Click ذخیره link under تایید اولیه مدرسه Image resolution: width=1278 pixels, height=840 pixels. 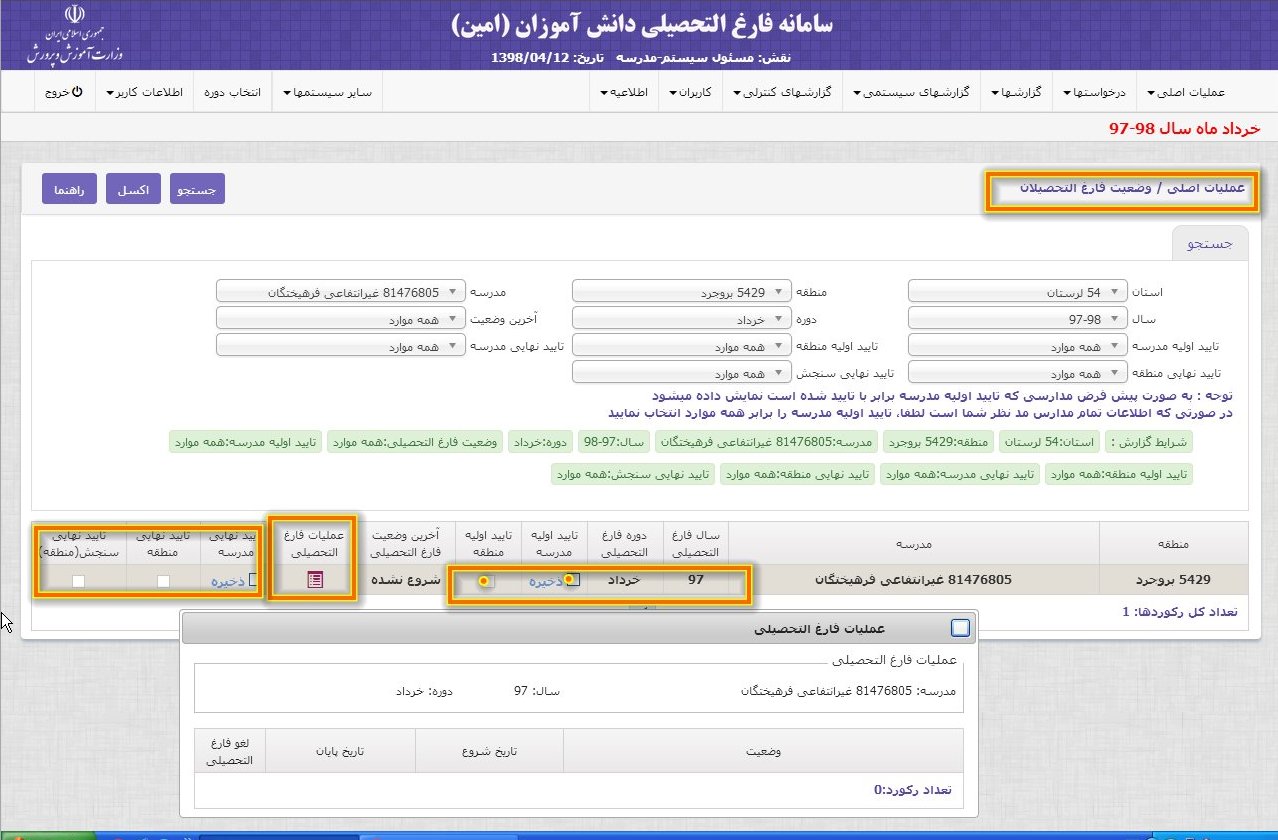point(548,580)
